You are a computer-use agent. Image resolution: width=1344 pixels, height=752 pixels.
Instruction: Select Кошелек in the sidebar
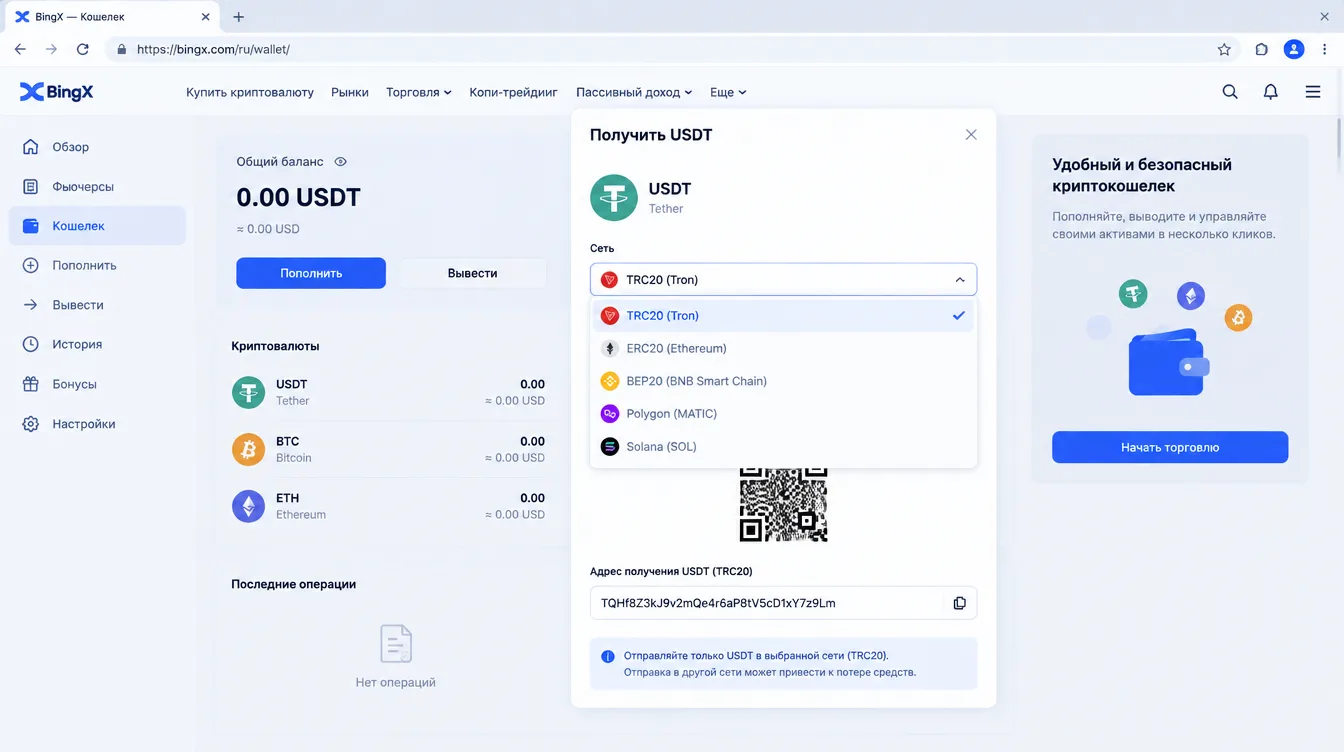pyautogui.click(x=97, y=226)
